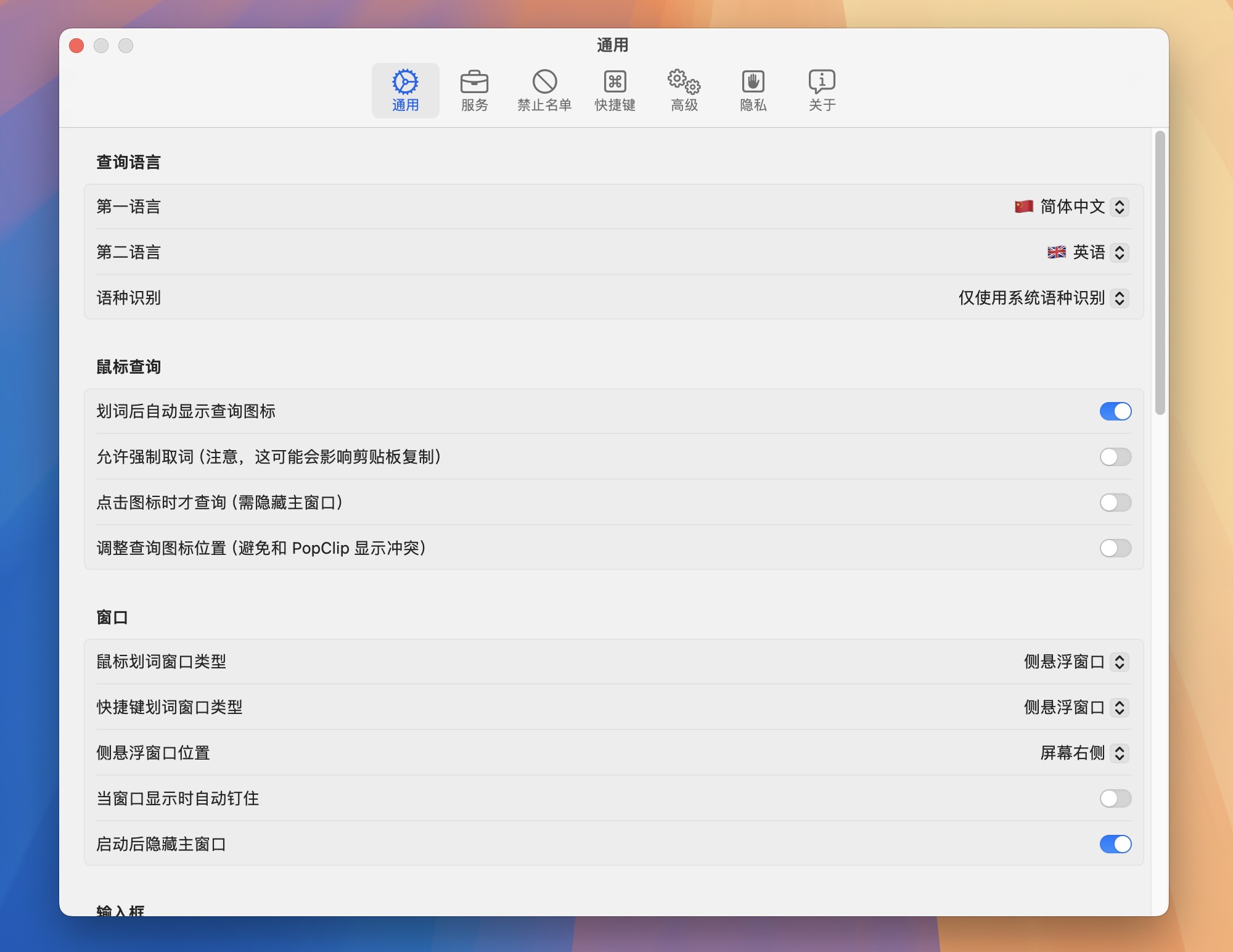
Task: Click the China flag next to 简体中文
Action: pyautogui.click(x=1023, y=207)
